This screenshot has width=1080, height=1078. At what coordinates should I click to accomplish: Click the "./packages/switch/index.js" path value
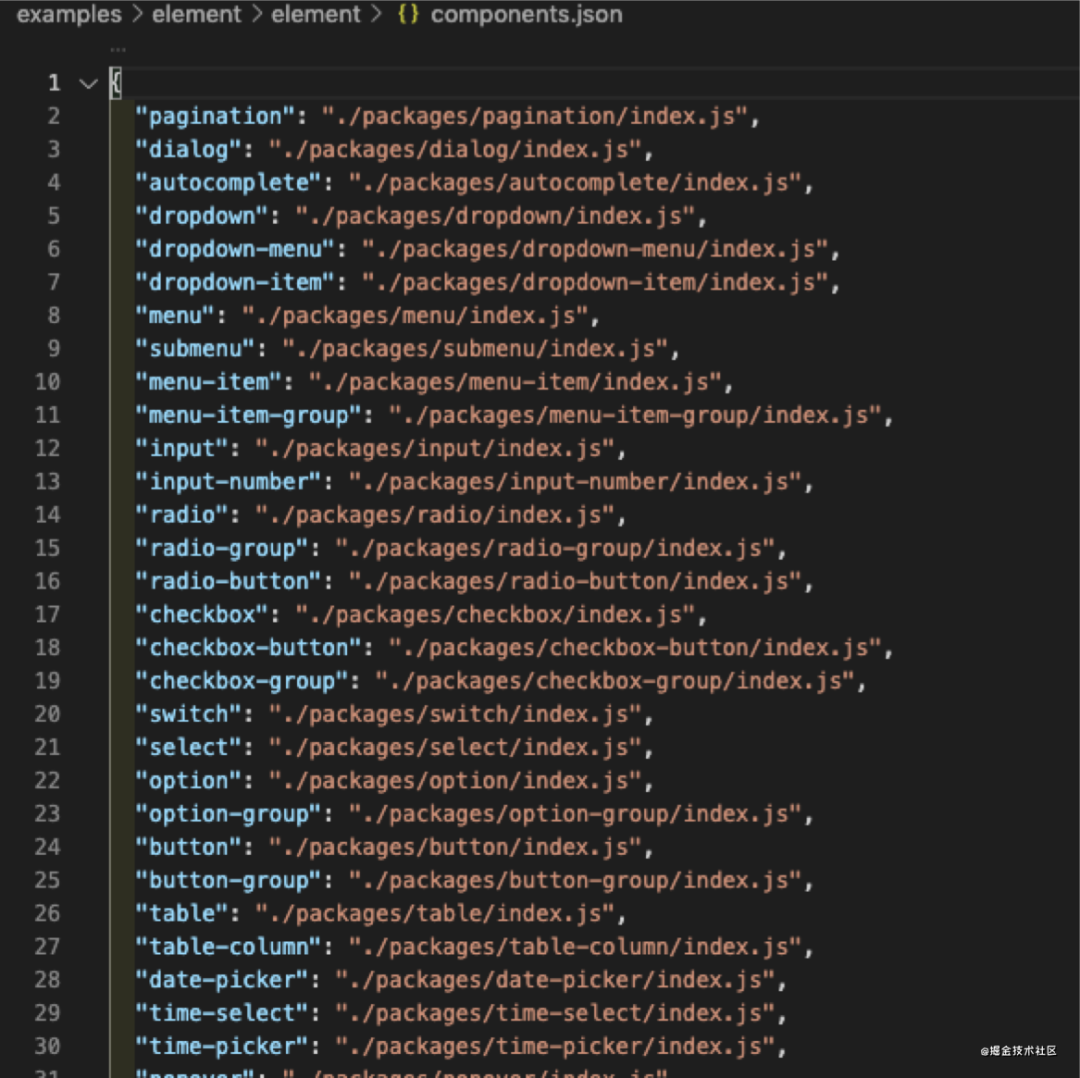click(455, 714)
